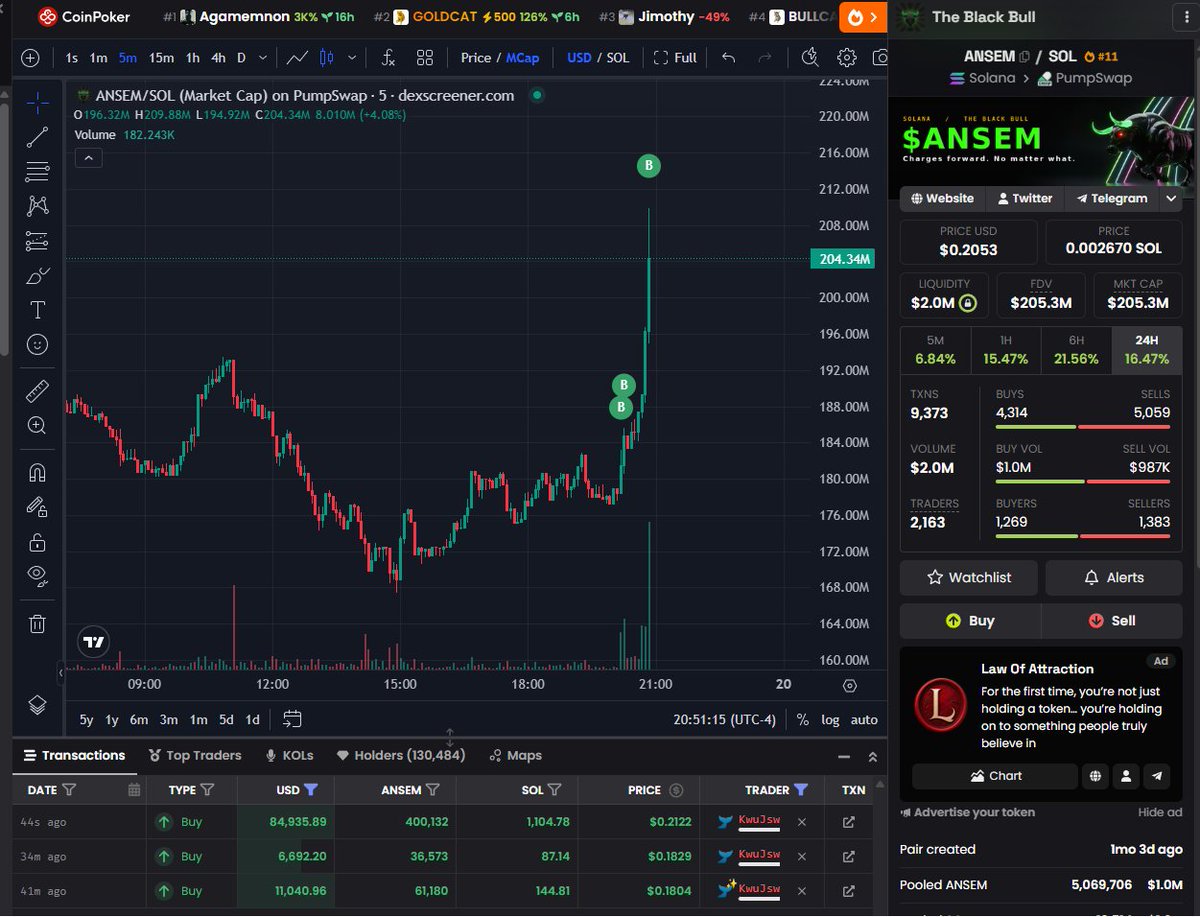1200x917 pixels.
Task: Toggle lock all drawing tools
Action: 37,542
